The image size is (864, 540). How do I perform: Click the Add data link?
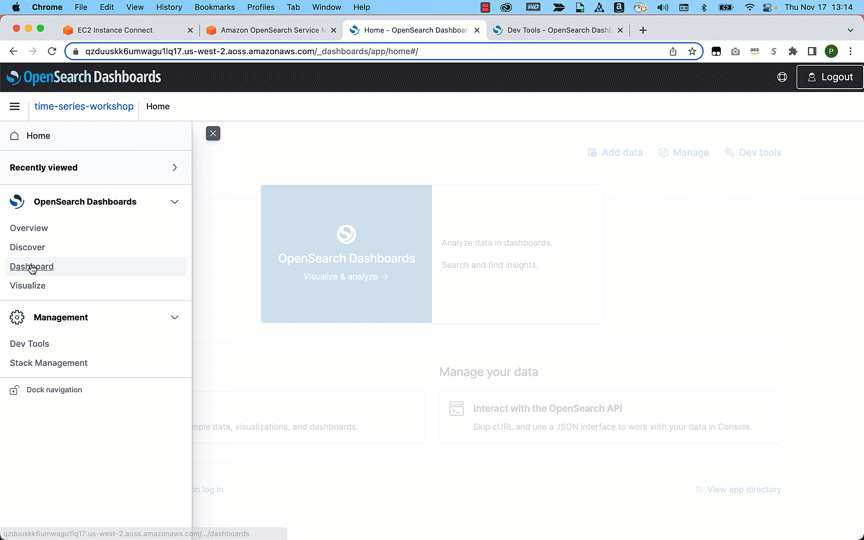click(x=615, y=153)
